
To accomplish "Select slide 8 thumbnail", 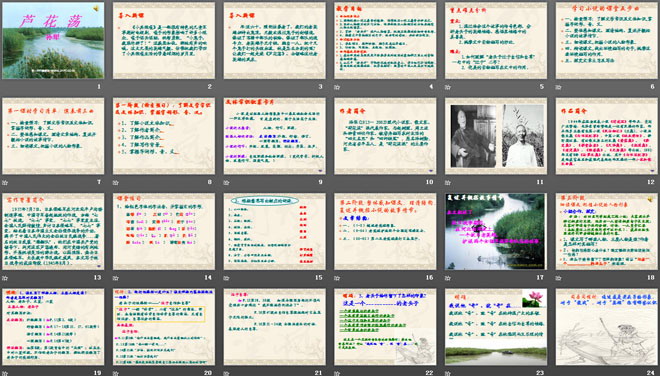I will (x=164, y=136).
